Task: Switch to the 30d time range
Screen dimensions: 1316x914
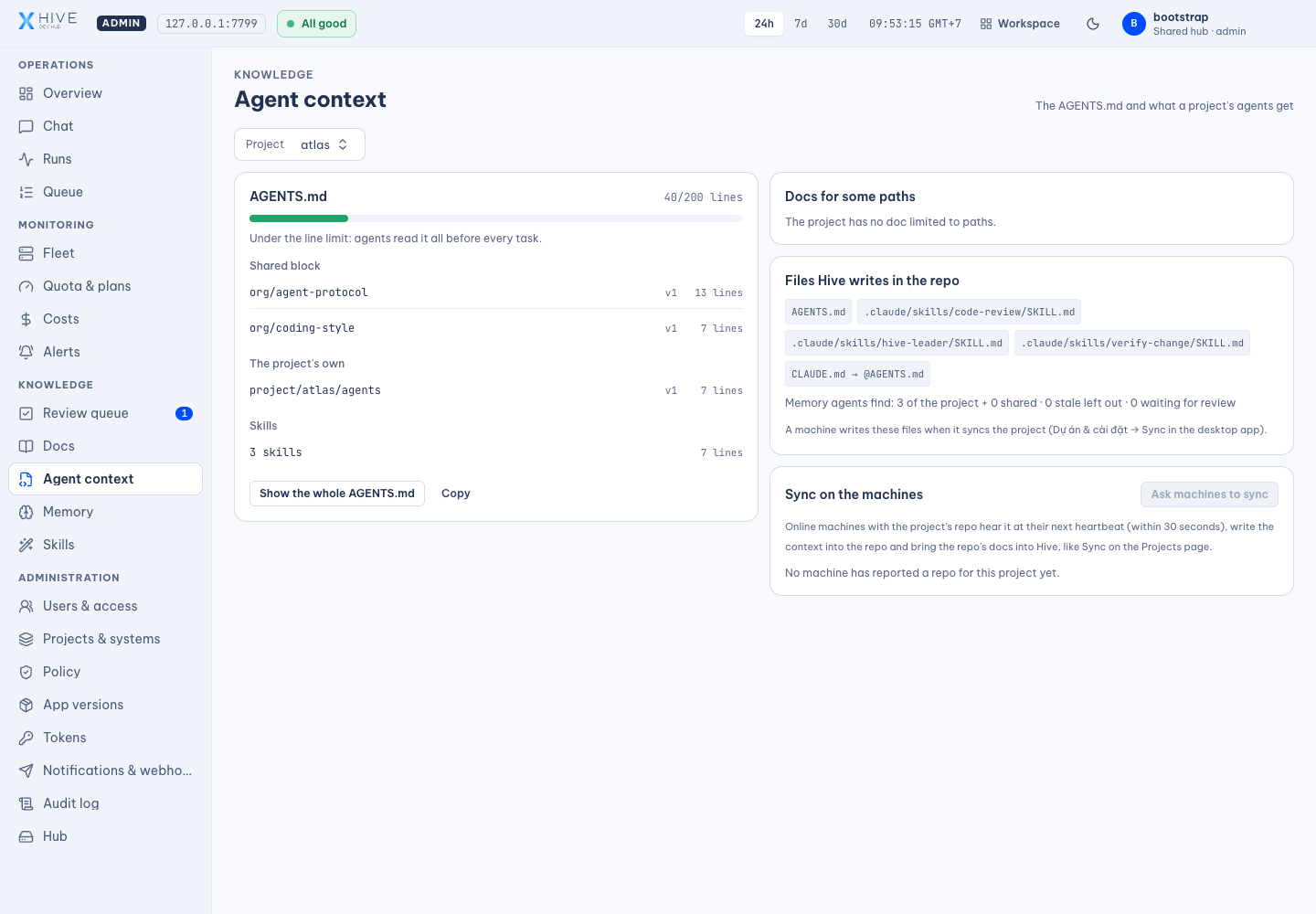Action: (837, 24)
